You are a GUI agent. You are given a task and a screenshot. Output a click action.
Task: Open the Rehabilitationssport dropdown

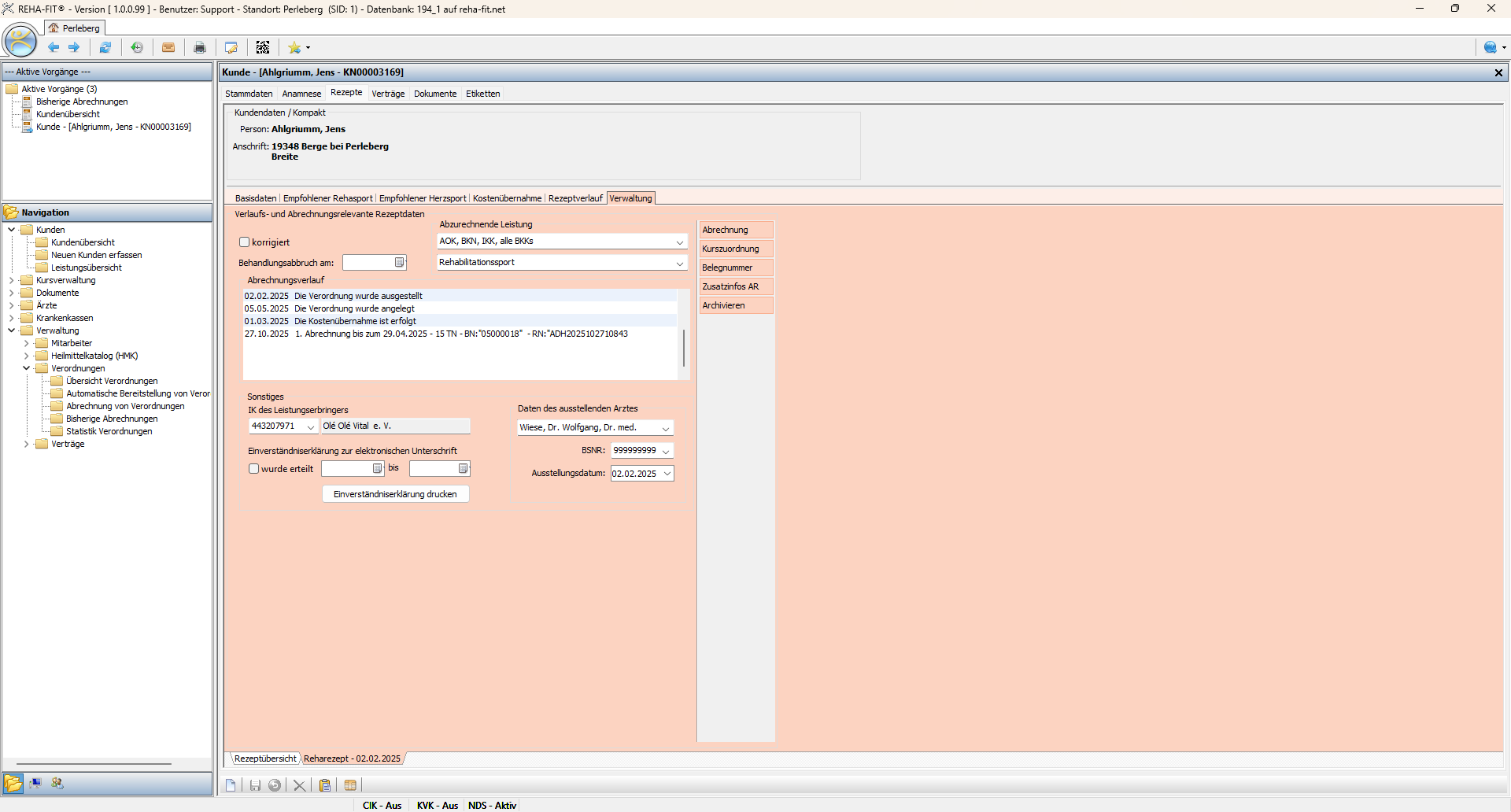click(680, 264)
